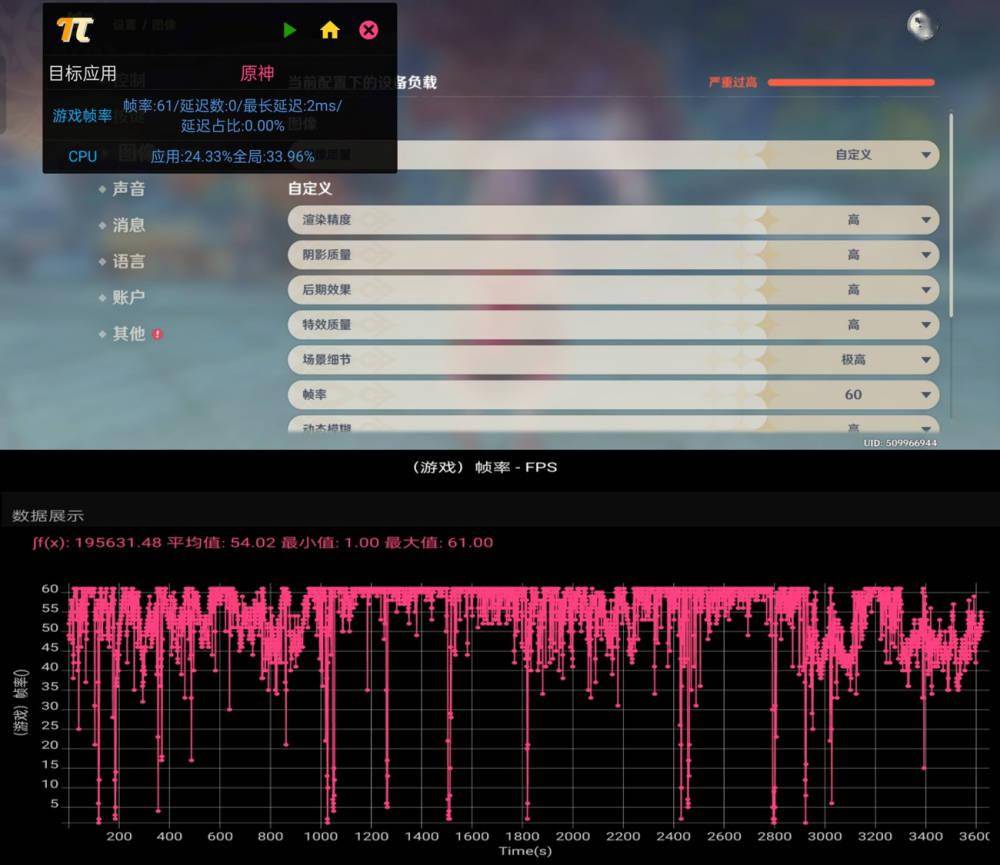Close the overlay with the pink X

[x=369, y=30]
